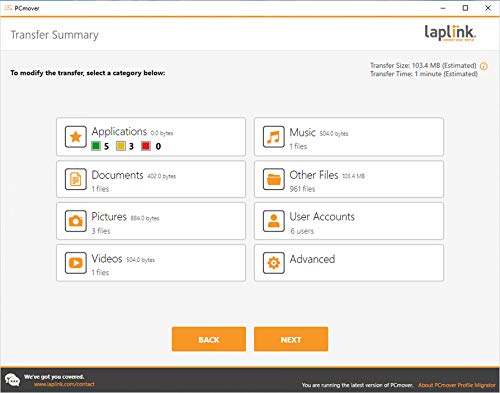The width and height of the screenshot is (500, 393).
Task: Click the chat bubbles support icon
Action: 12,380
